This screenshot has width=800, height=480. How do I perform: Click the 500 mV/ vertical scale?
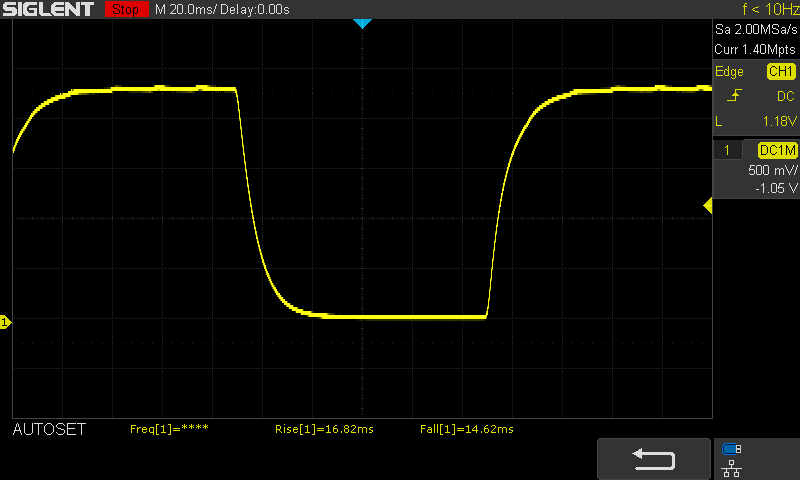point(772,170)
